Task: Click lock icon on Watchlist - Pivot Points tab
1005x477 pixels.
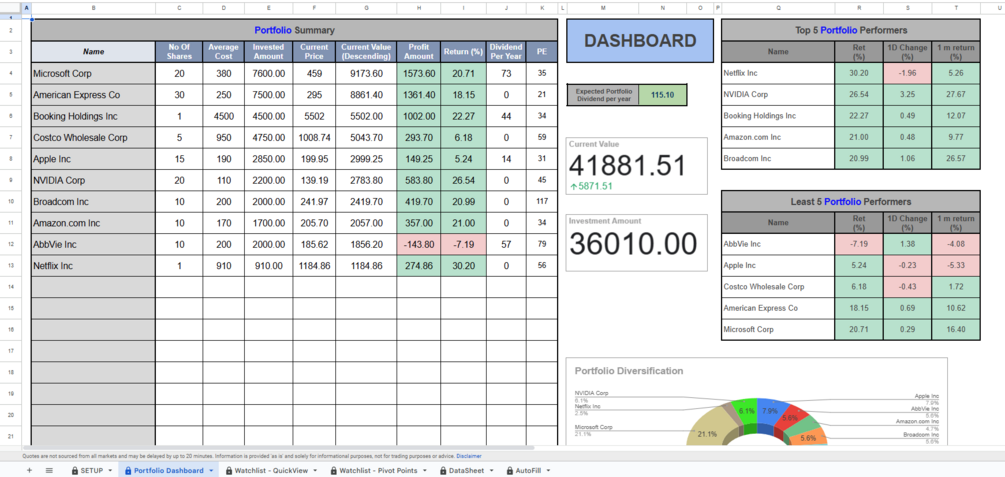Action: click(333, 471)
